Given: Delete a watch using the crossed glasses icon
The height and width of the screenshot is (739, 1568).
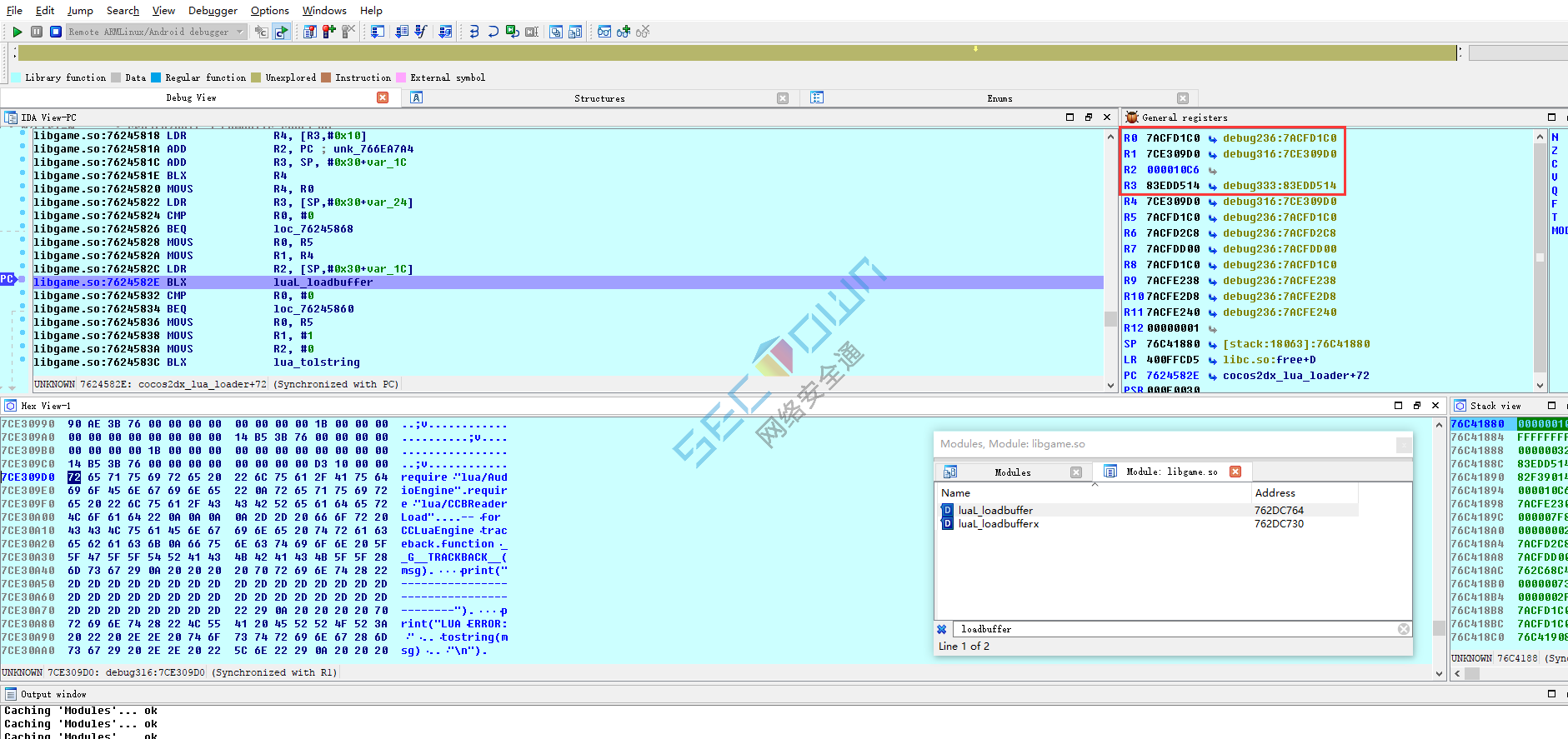Looking at the screenshot, I should 643,32.
